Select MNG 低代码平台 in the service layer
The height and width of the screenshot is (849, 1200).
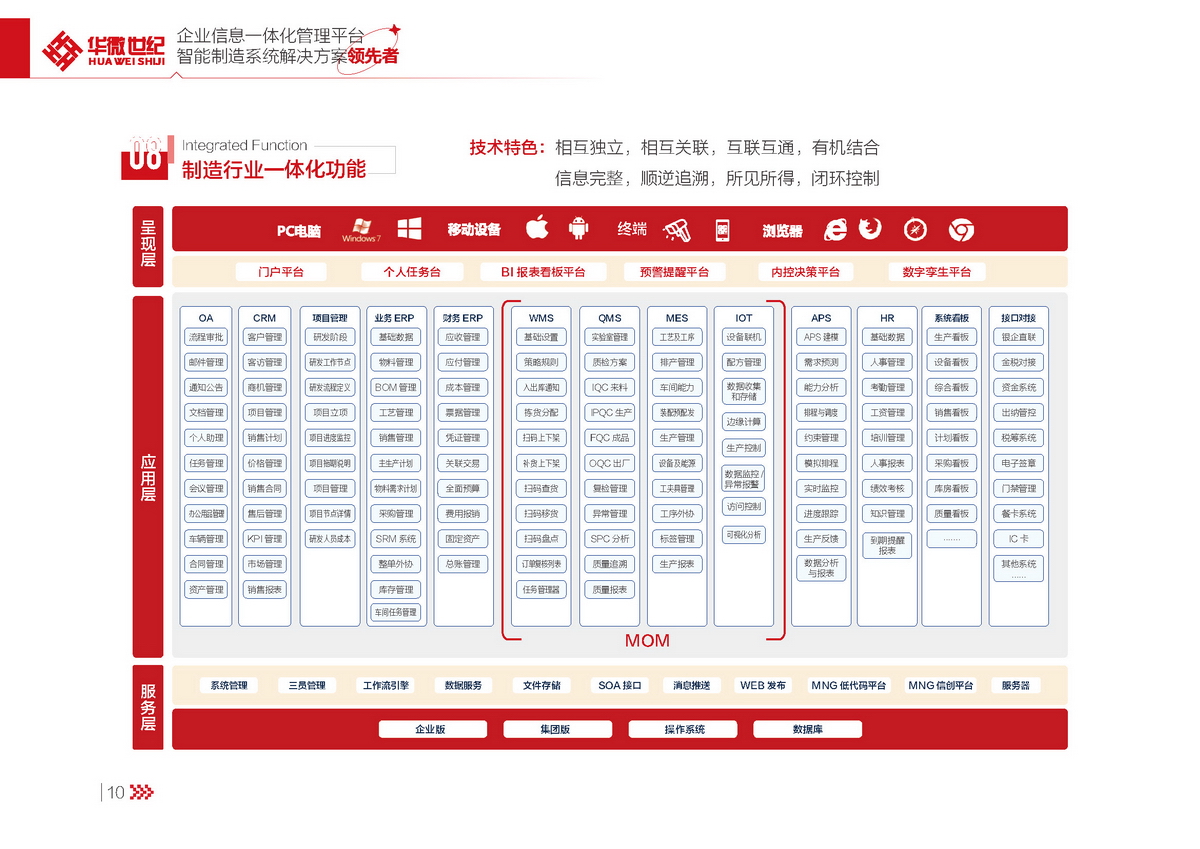(x=849, y=685)
